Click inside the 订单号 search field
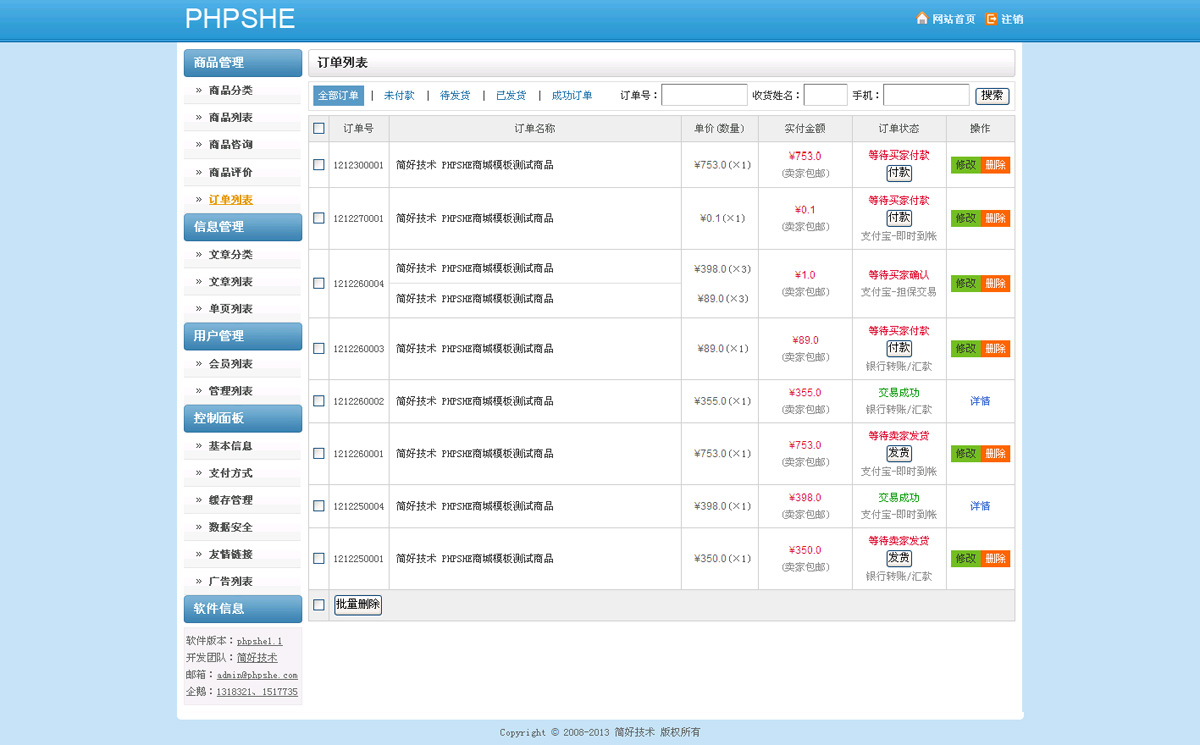This screenshot has width=1200, height=745. coord(704,94)
